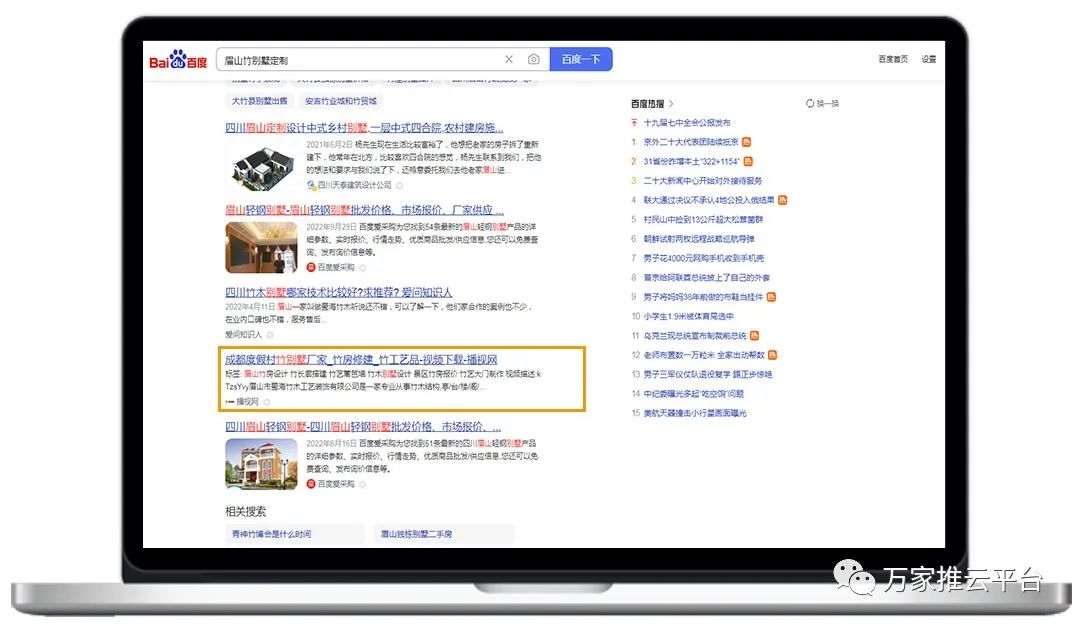The height and width of the screenshot is (628, 1080).
Task: Click the 换一换 refresh icon
Action: click(810, 103)
